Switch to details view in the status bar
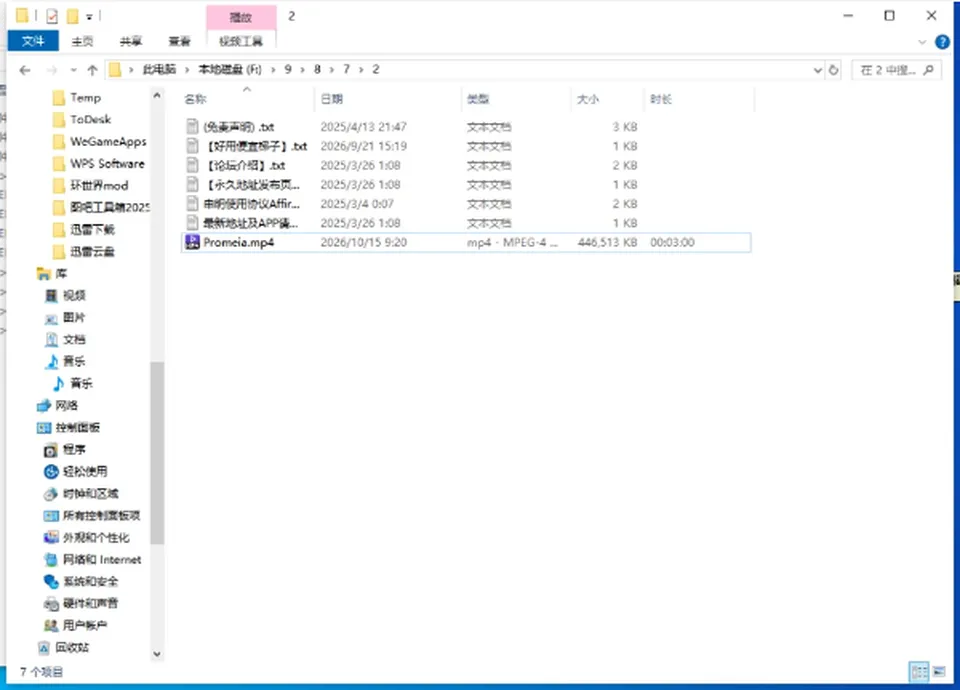 click(x=919, y=672)
